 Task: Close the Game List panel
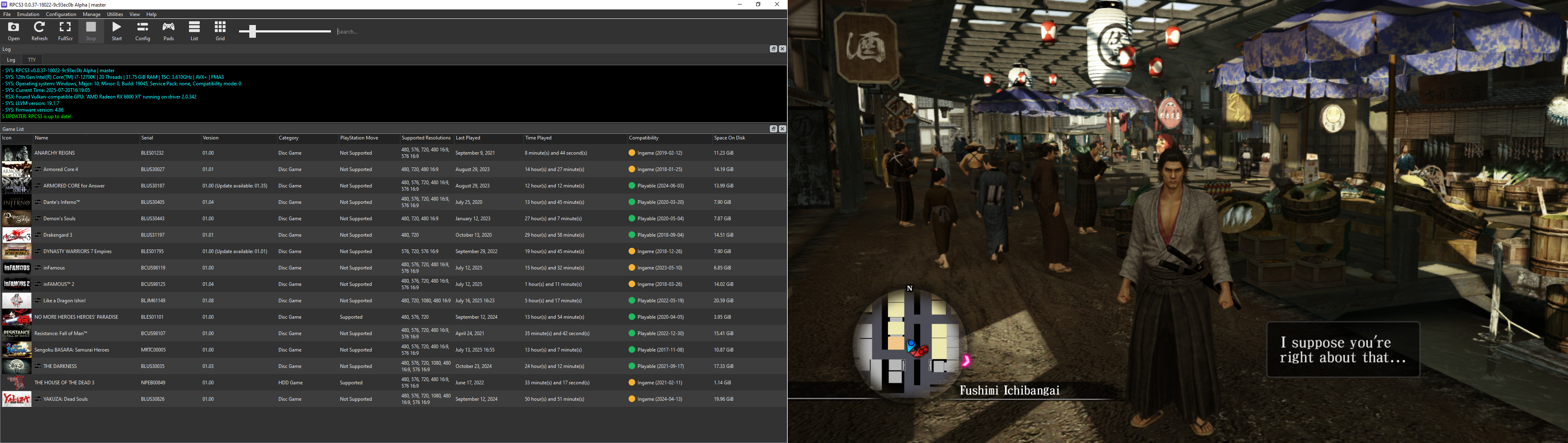tap(782, 129)
